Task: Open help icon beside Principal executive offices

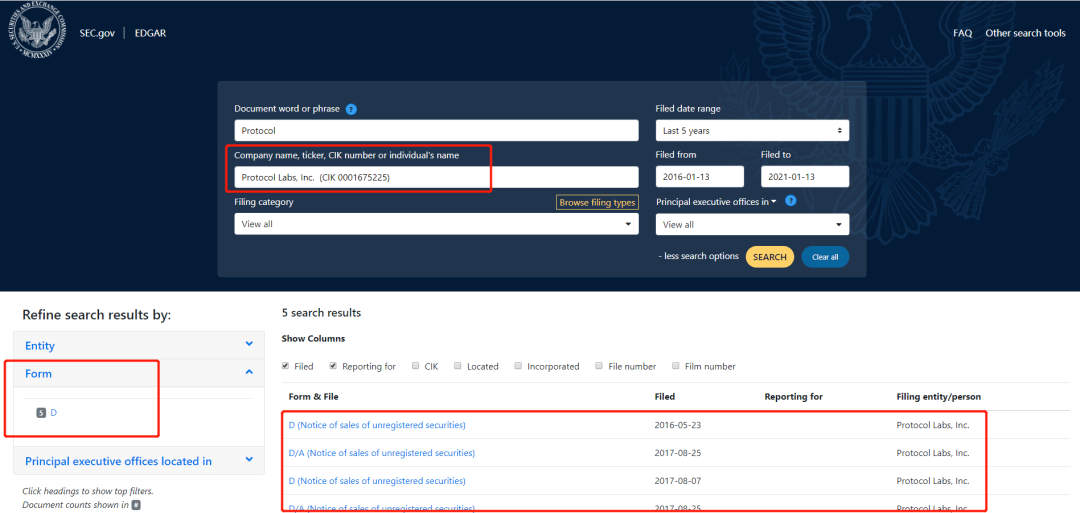Action: [x=791, y=201]
